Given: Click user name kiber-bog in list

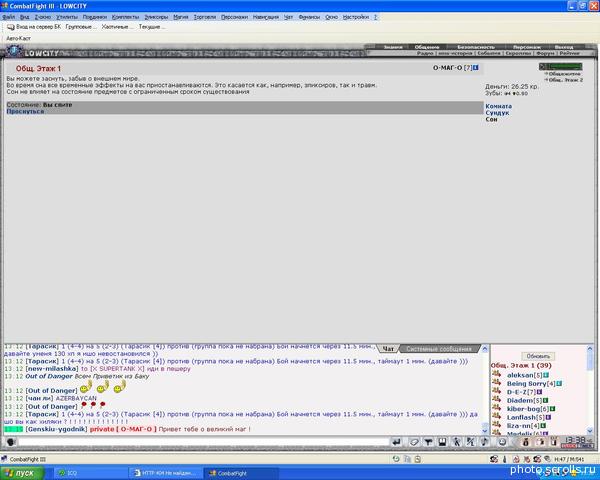Looking at the screenshot, I should (523, 409).
